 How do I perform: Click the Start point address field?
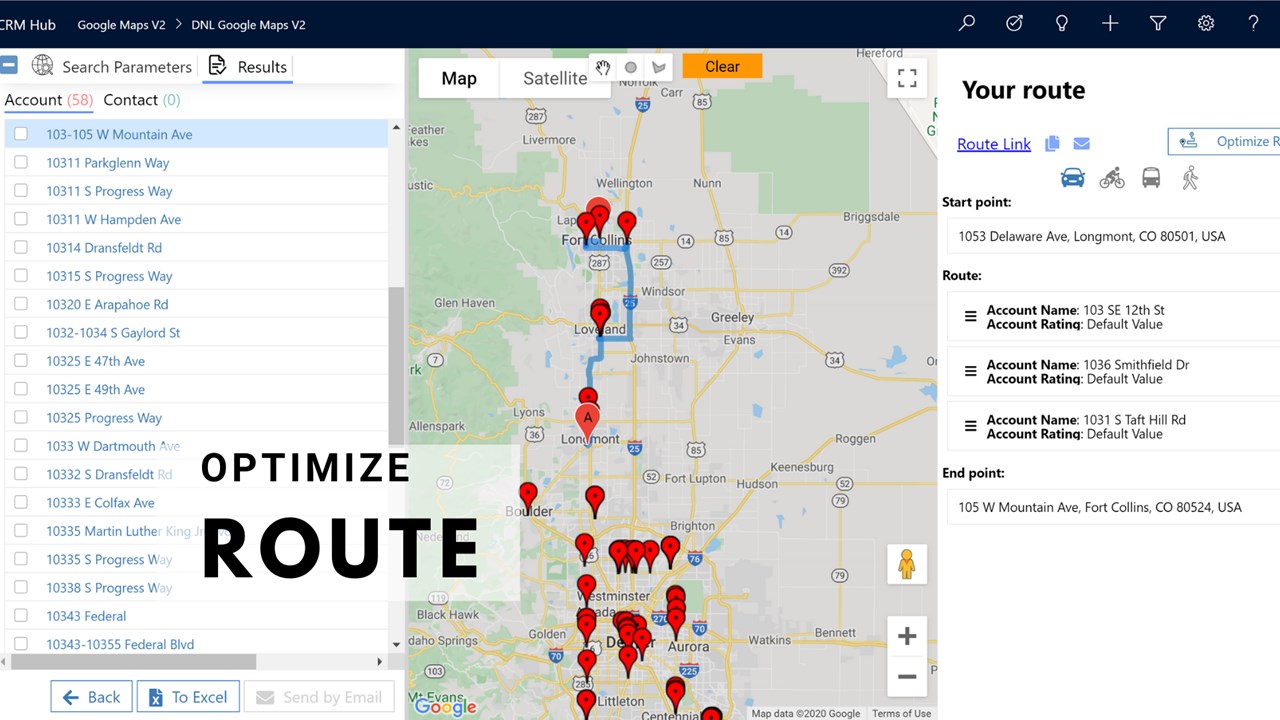pos(1113,236)
